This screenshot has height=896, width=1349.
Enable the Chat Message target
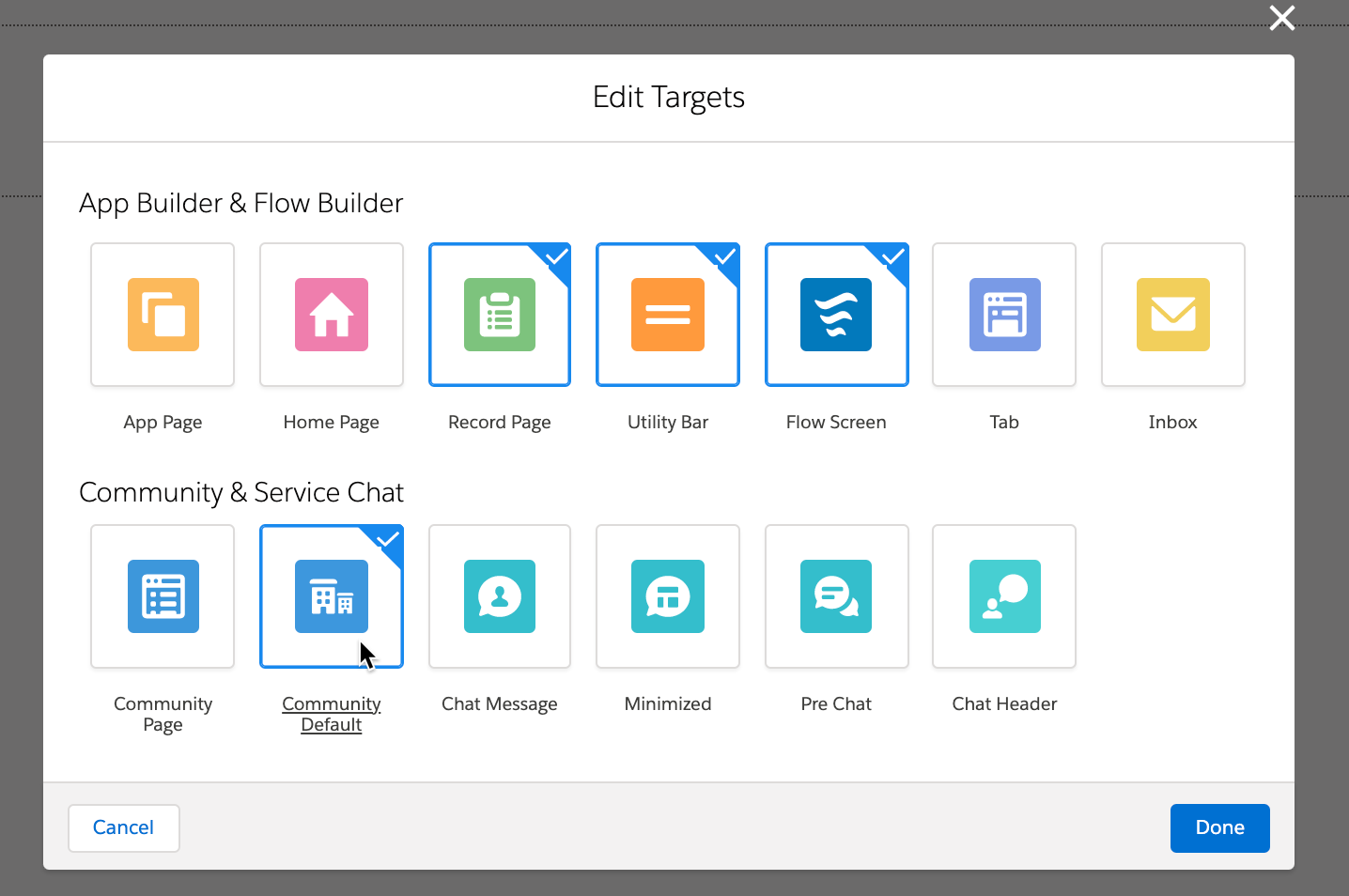coord(499,596)
